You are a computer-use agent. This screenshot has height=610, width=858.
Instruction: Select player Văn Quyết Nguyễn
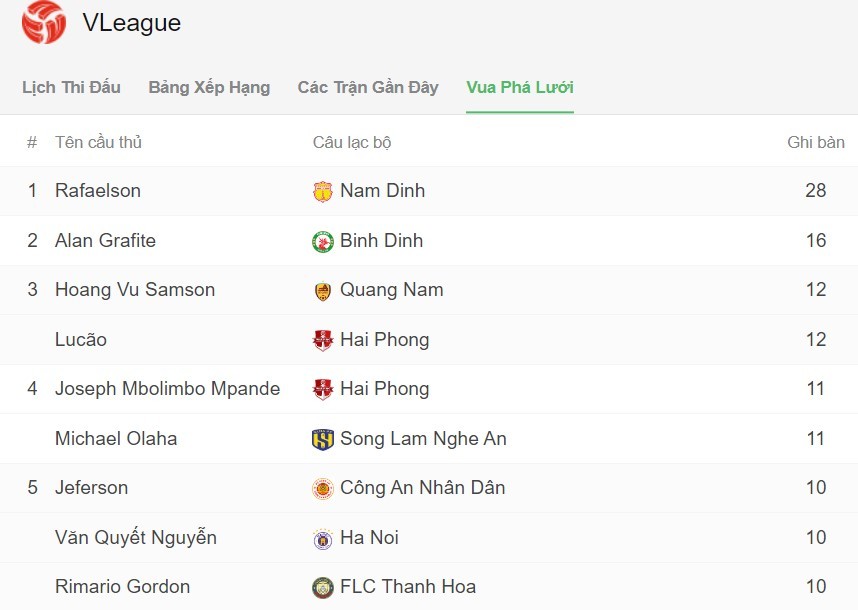coord(136,538)
